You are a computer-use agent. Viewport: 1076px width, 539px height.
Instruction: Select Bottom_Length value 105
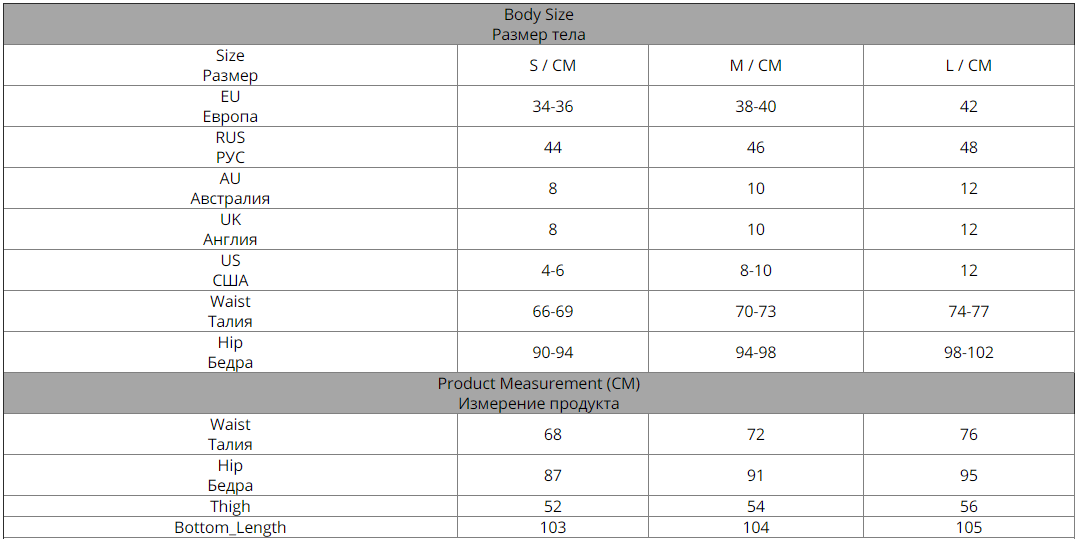[968, 527]
